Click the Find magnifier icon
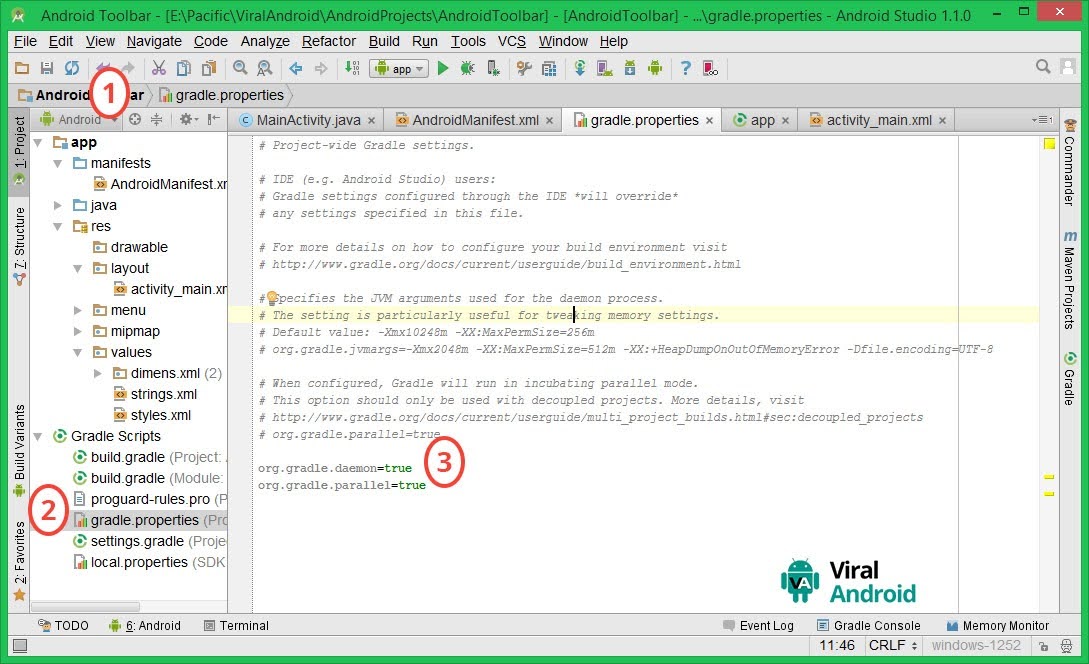Screen dimensions: 1089x664 tap(240, 68)
